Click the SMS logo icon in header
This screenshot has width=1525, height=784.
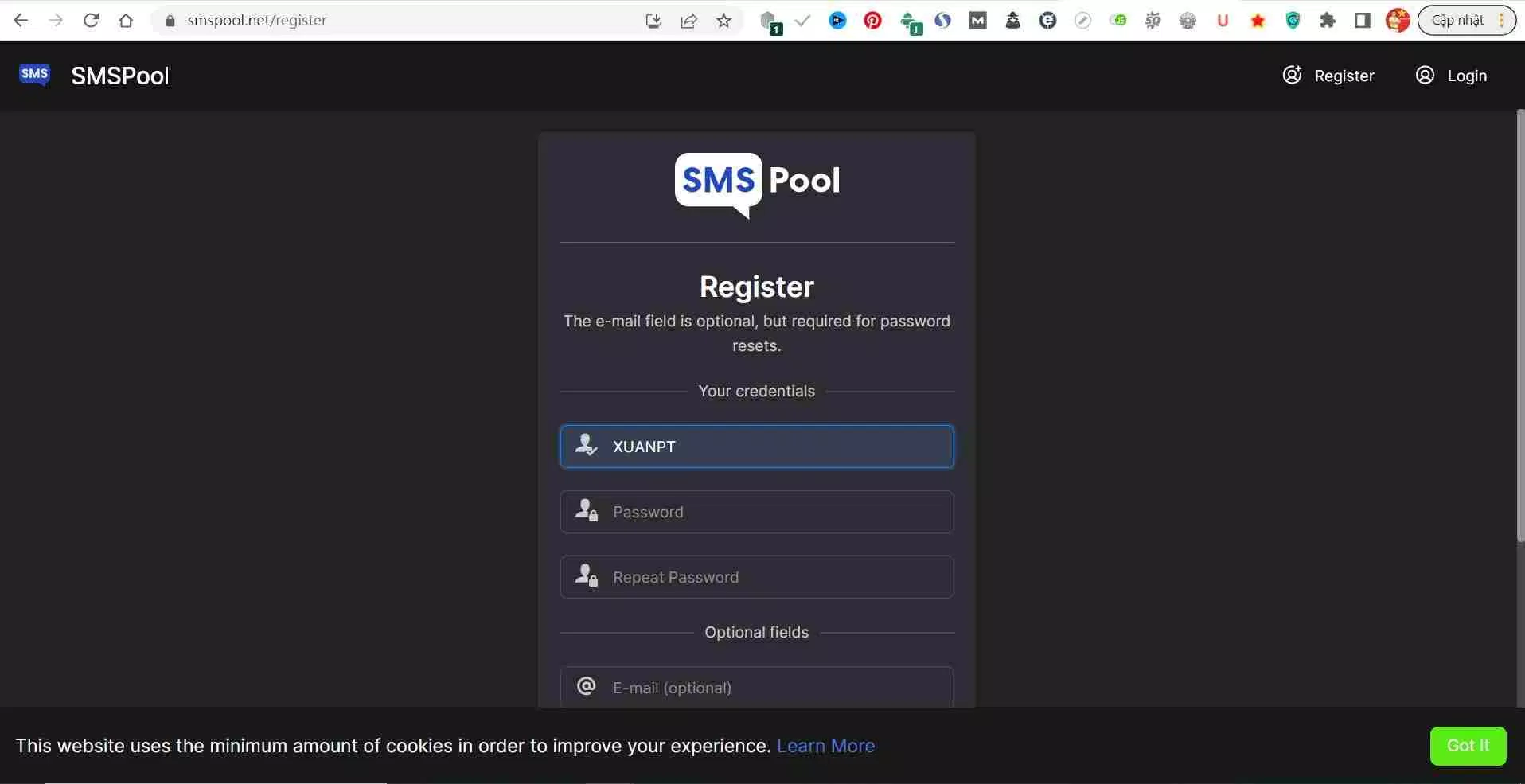click(34, 75)
